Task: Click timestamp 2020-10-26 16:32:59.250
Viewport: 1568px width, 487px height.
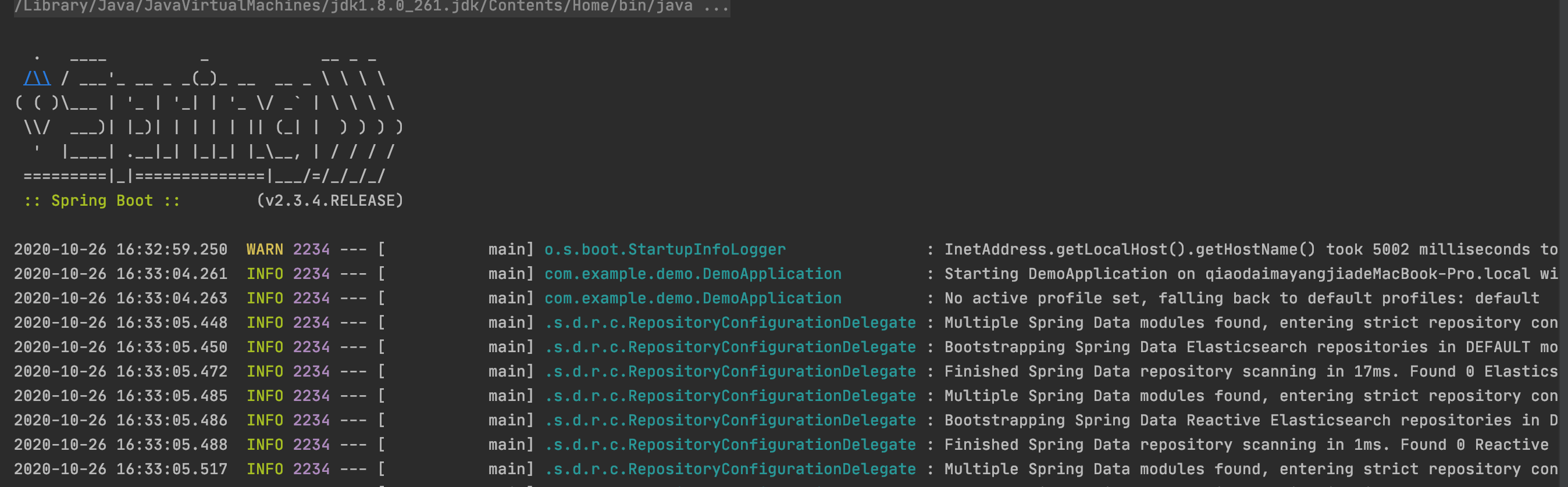Action: 120,249
